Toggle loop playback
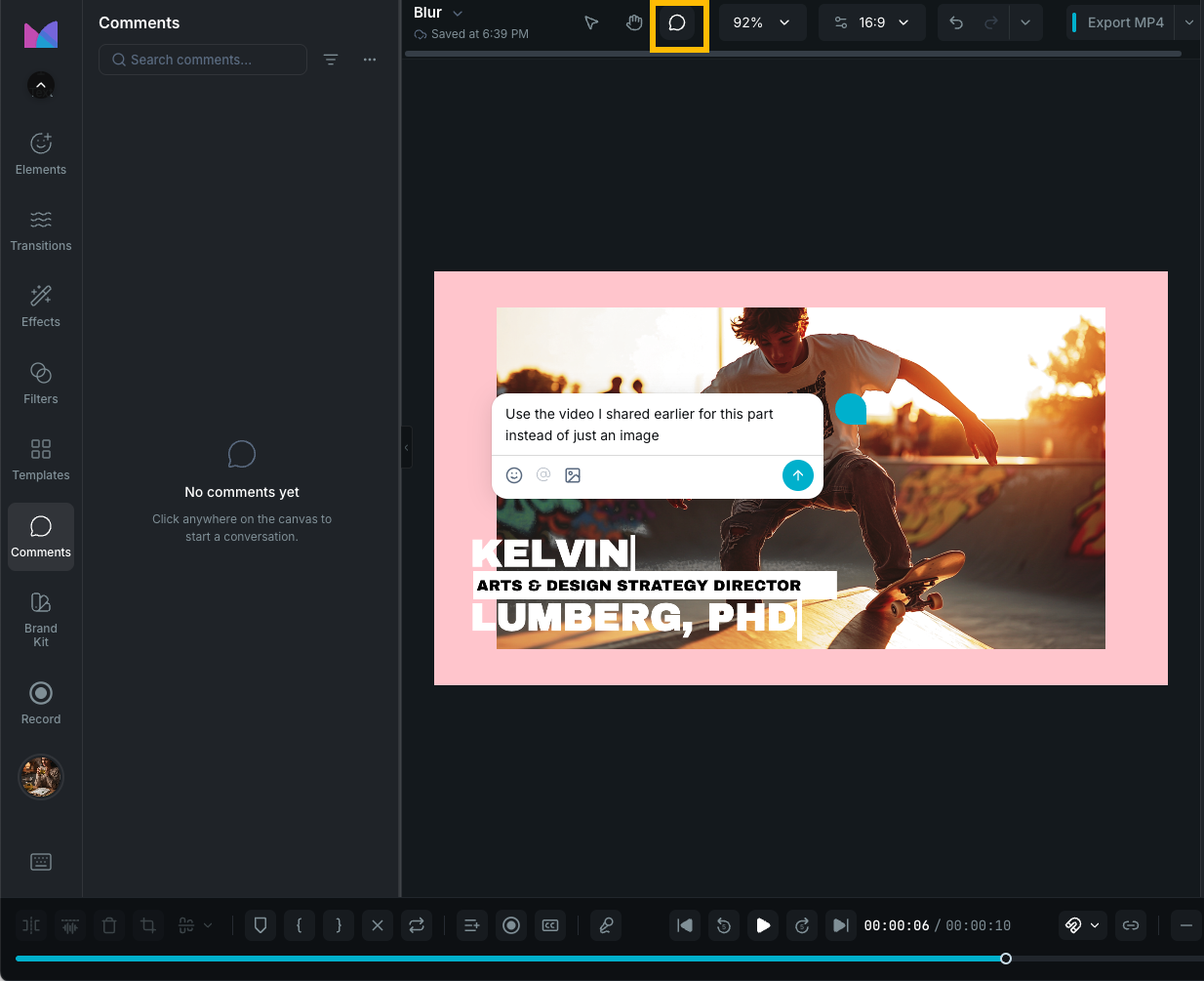1204x981 pixels. 417,925
